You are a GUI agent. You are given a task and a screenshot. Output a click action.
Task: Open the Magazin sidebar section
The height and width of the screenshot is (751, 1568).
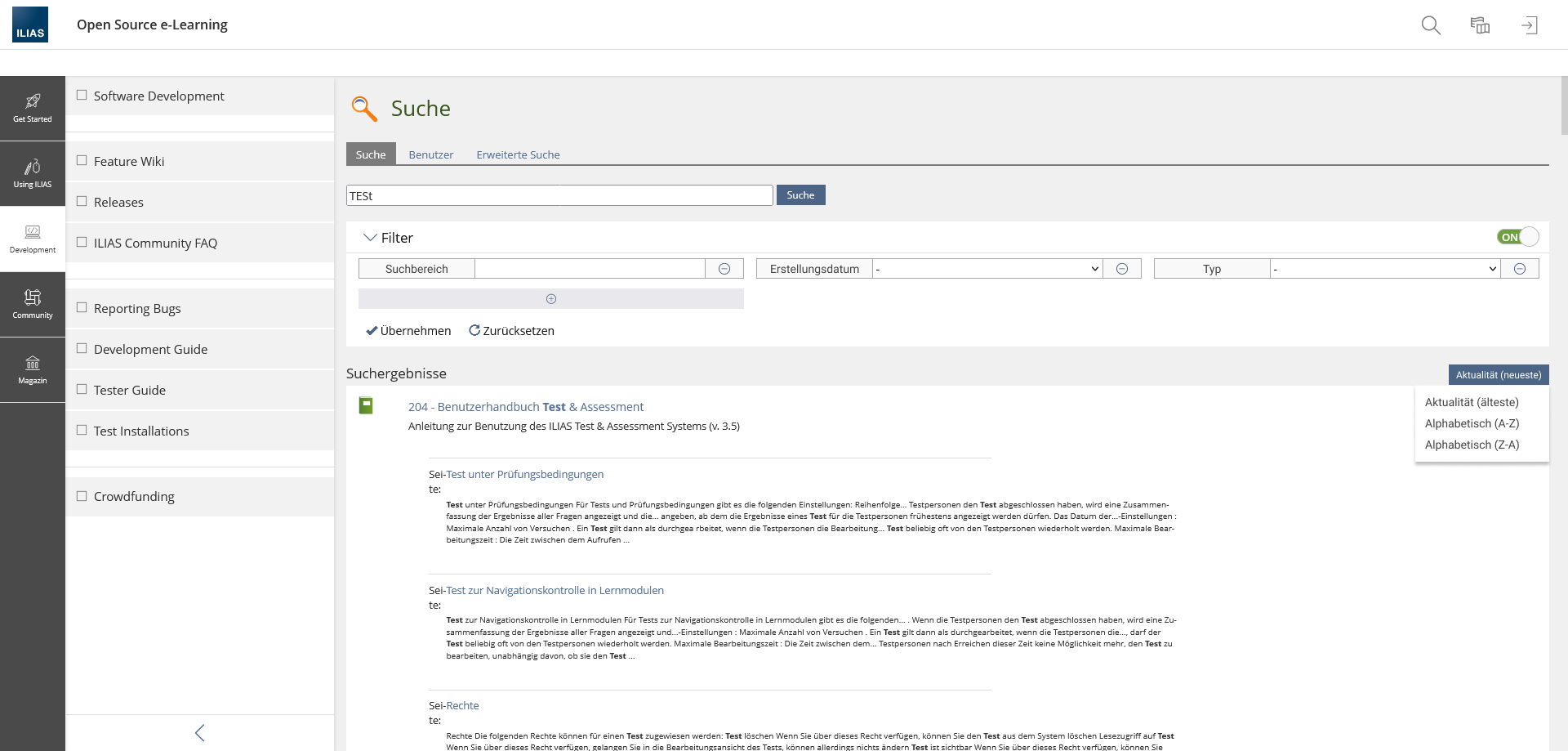(33, 369)
